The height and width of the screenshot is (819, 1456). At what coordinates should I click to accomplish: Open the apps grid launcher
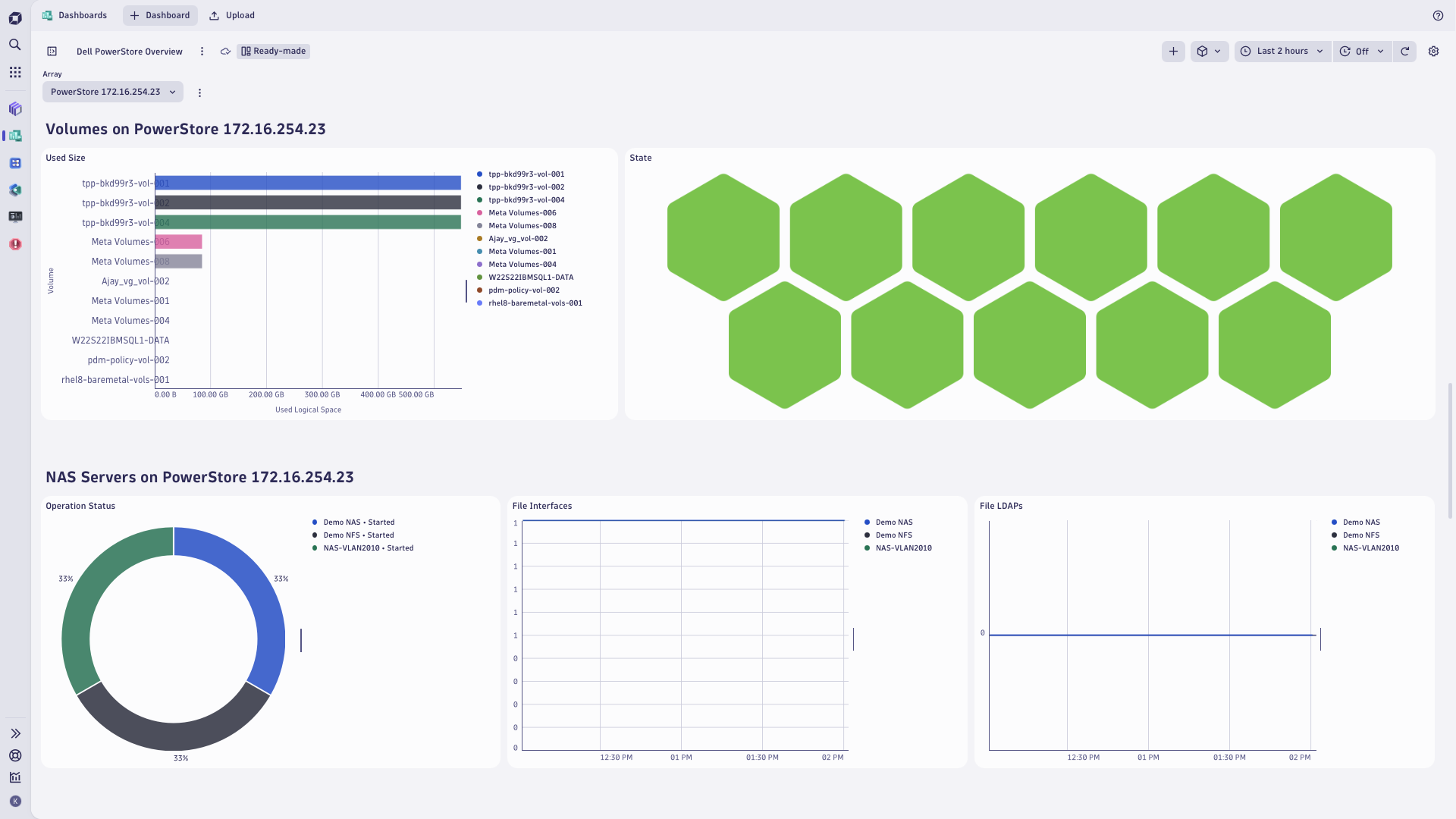[15, 72]
